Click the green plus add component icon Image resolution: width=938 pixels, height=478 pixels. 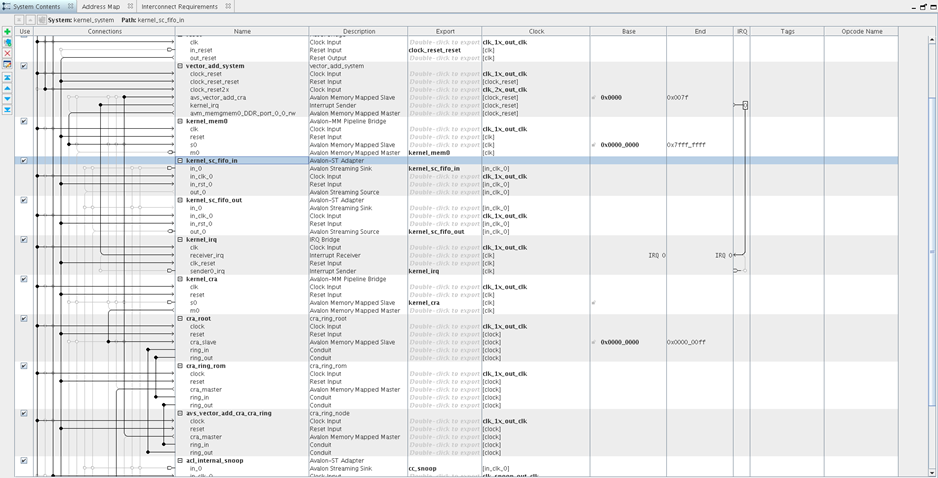(7, 32)
